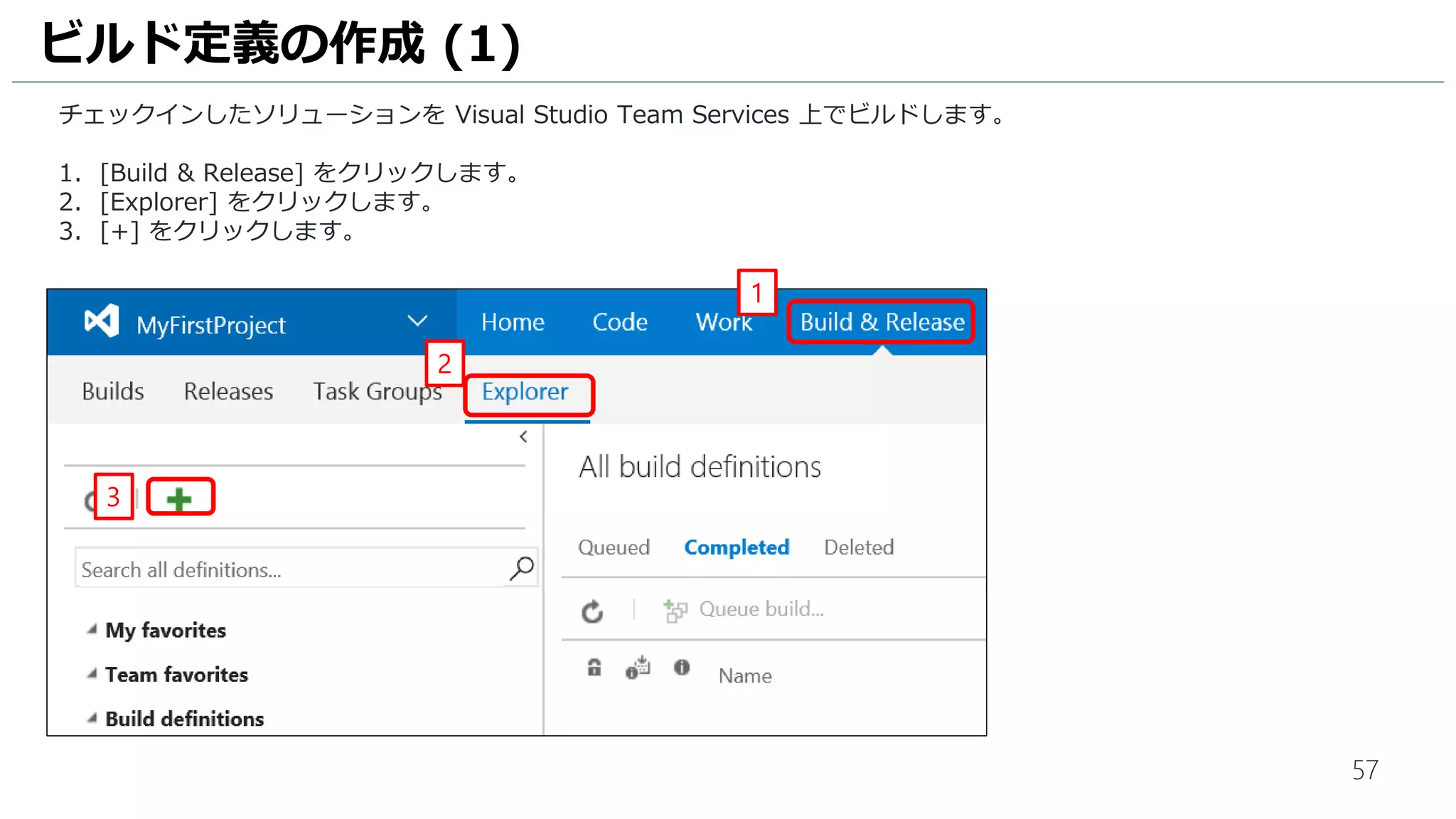Switch to the Releases tab
The width and height of the screenshot is (1456, 819).
pos(228,392)
